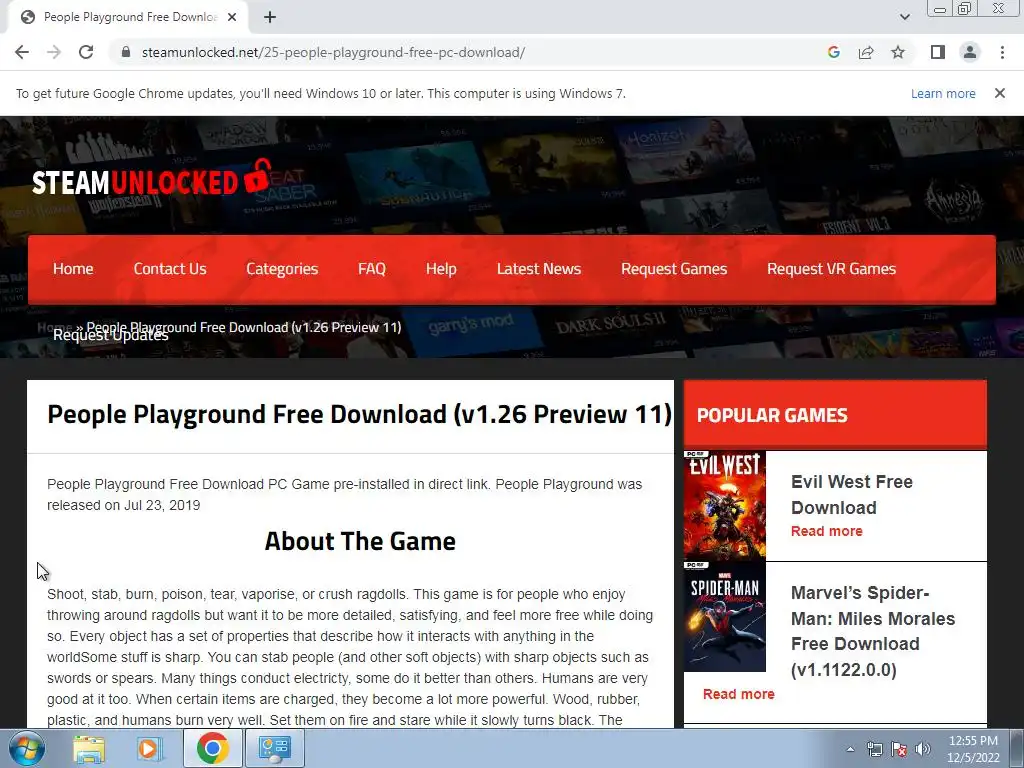Viewport: 1024px width, 768px height.
Task: Open Windows Media Player from taskbar
Action: click(150, 748)
